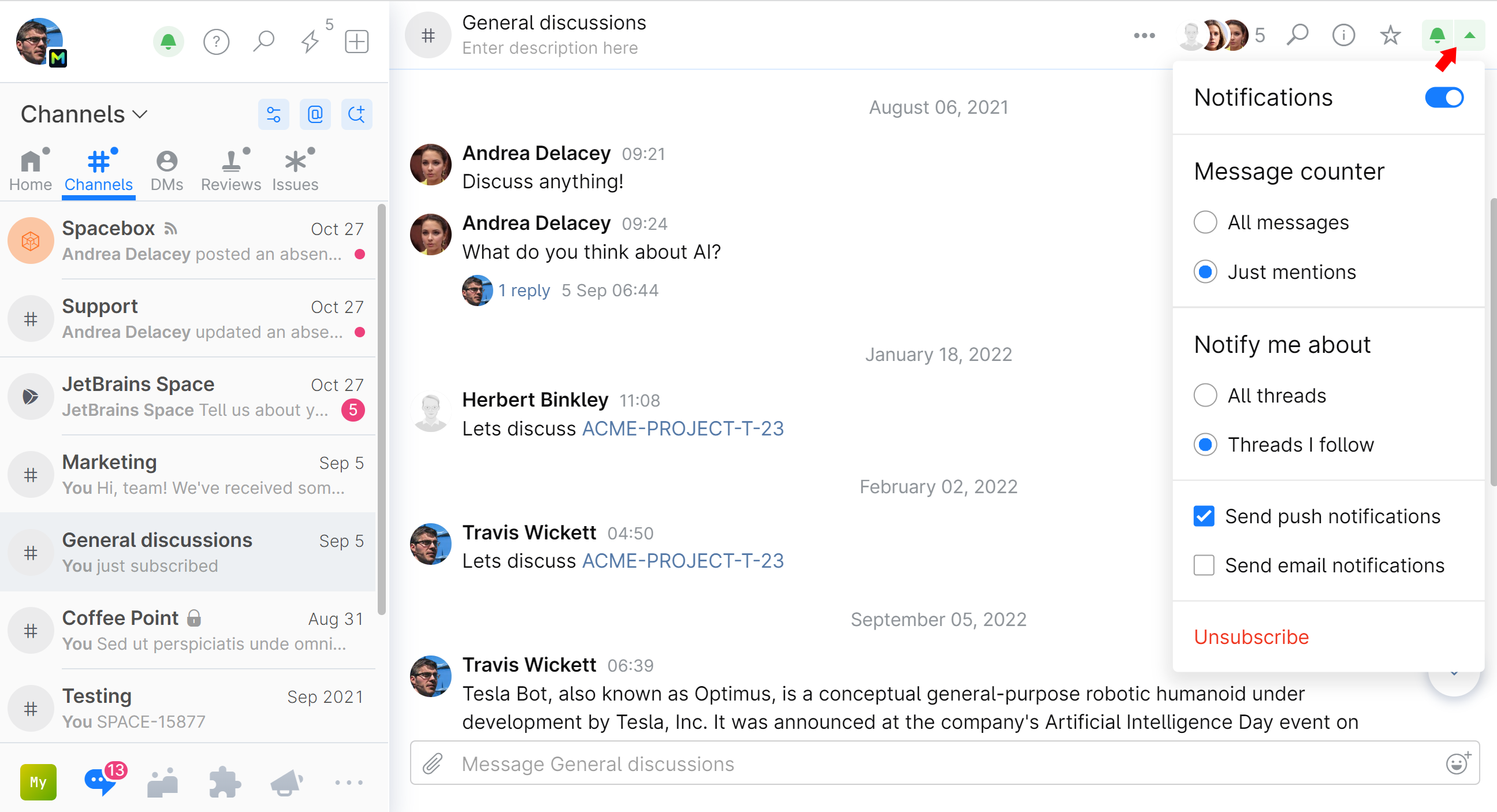This screenshot has height=812, width=1497.
Task: Open channel info icon in header
Action: [1343, 35]
